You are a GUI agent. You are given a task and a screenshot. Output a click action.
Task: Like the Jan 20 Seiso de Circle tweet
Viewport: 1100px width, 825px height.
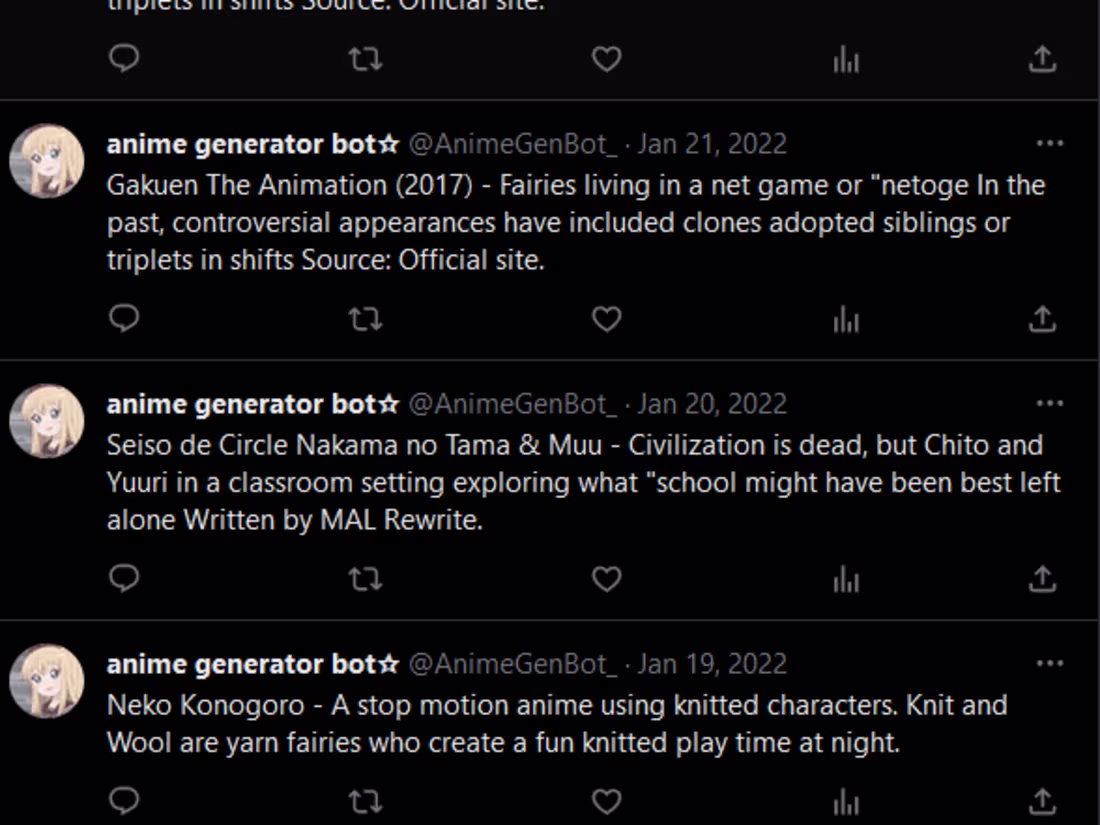[606, 578]
